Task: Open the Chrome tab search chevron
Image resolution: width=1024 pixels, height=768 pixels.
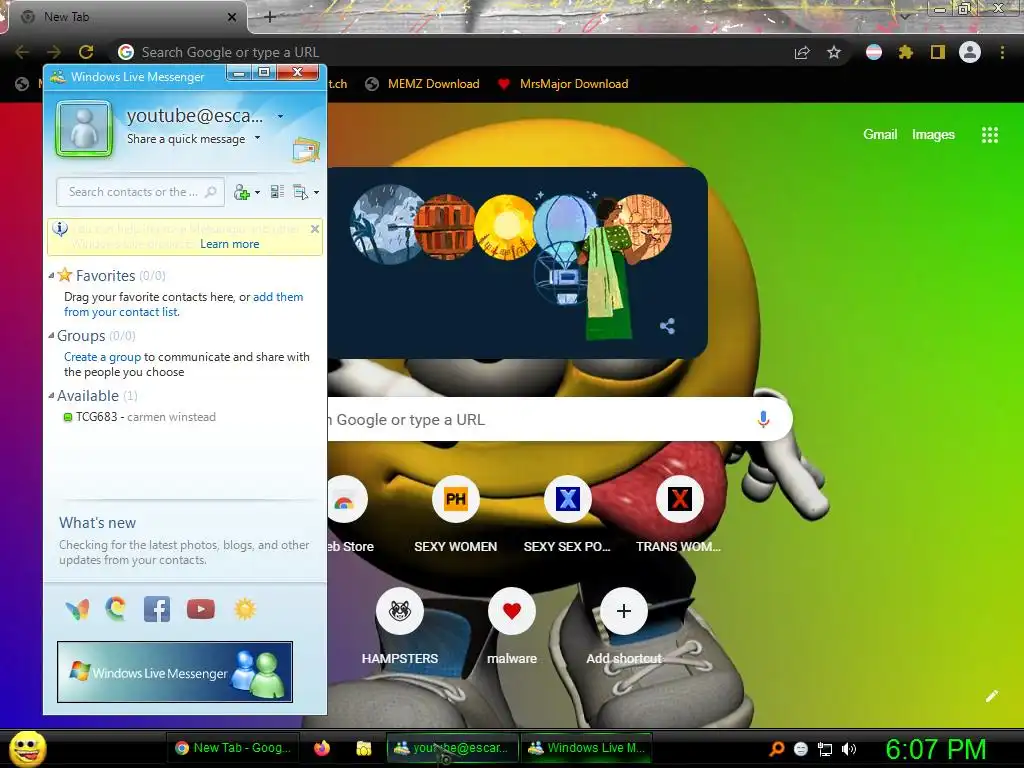Action: click(x=905, y=16)
